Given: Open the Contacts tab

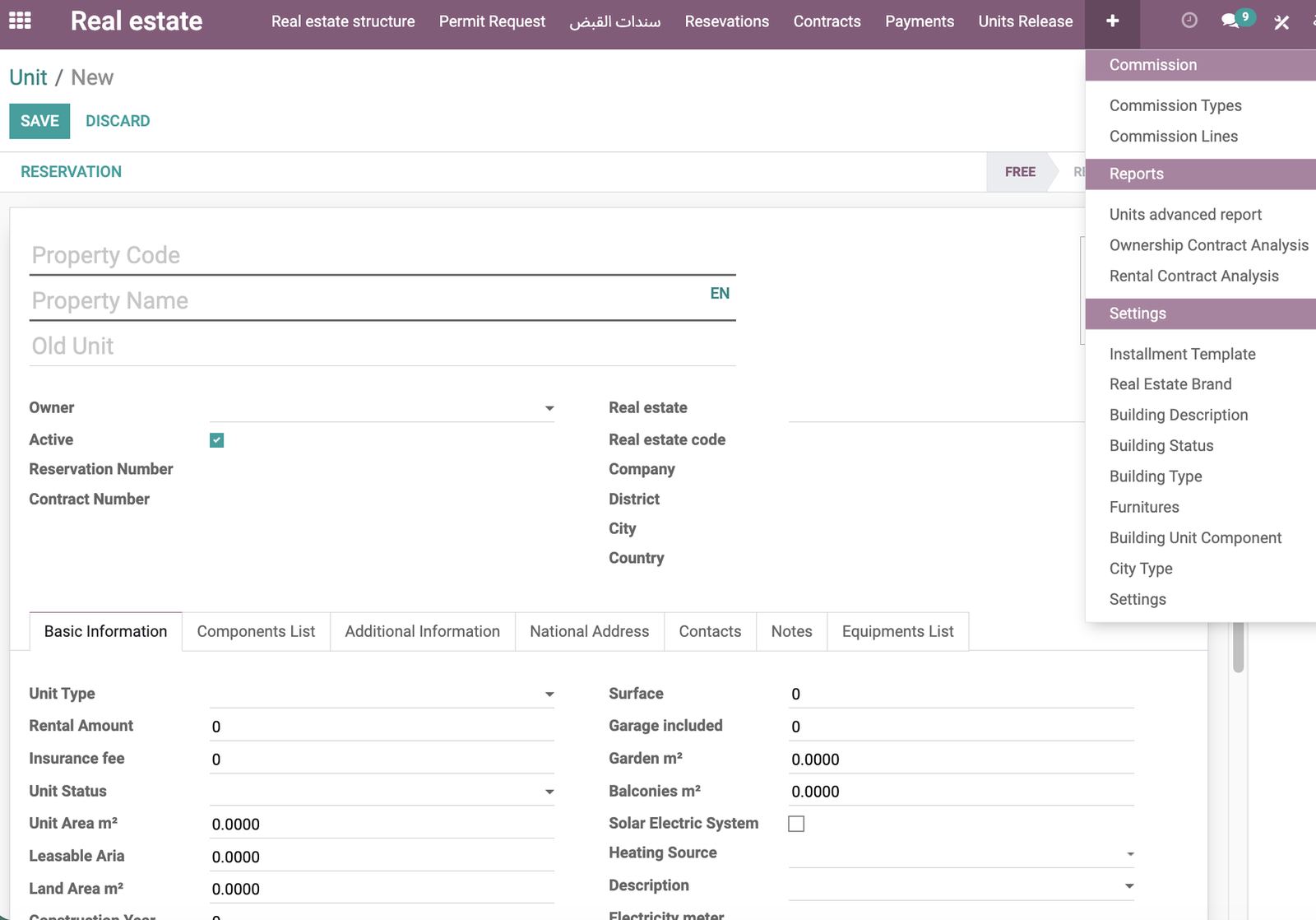Looking at the screenshot, I should point(710,631).
